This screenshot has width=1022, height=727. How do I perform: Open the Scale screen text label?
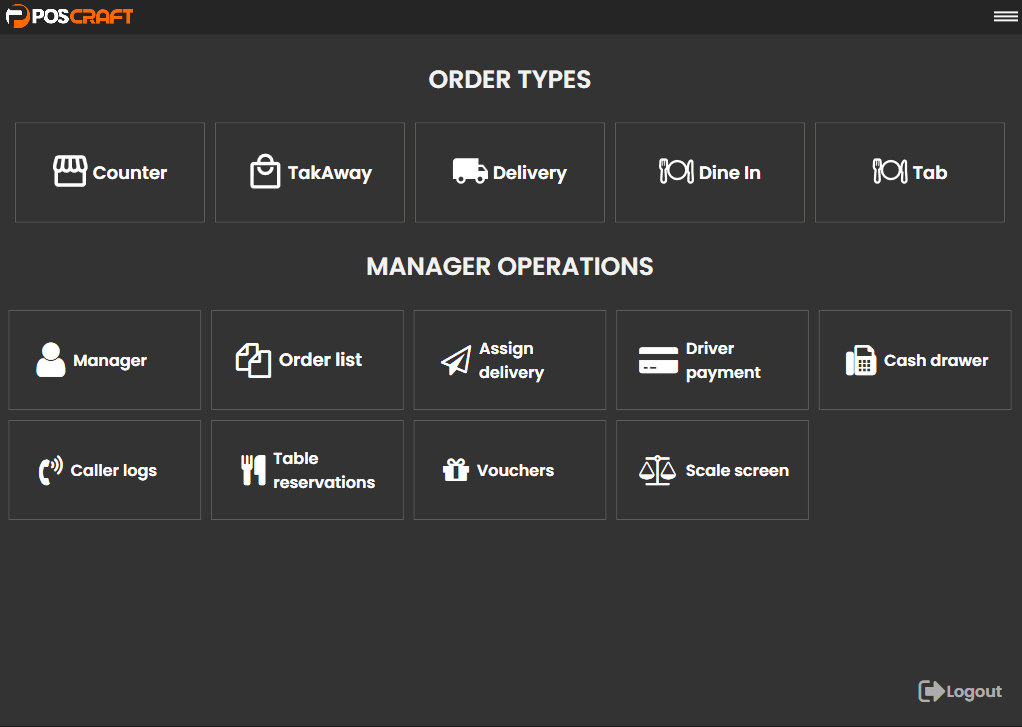point(737,470)
